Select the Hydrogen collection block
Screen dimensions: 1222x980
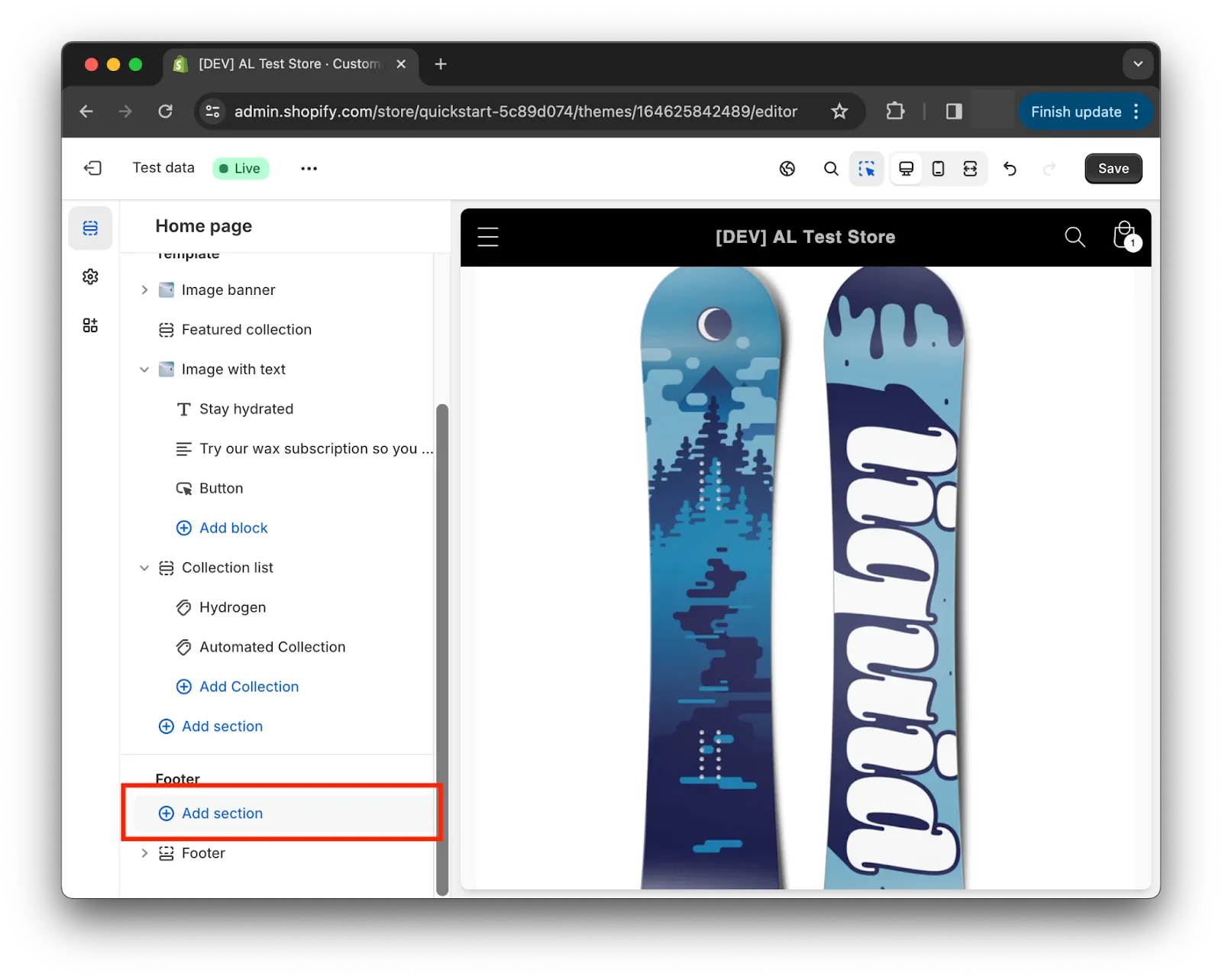[232, 608]
